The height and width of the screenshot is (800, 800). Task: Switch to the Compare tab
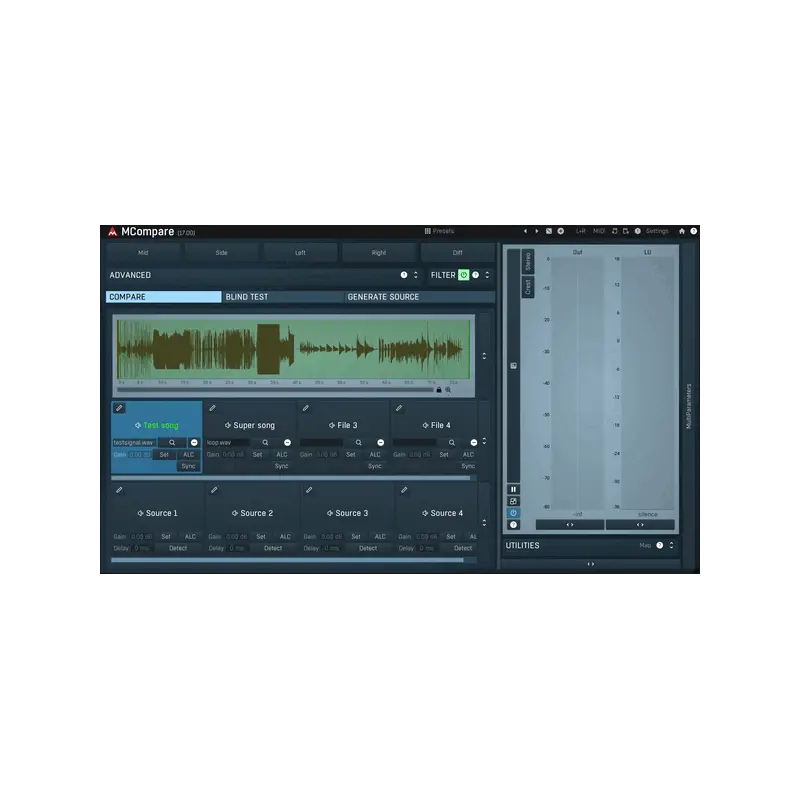[164, 297]
